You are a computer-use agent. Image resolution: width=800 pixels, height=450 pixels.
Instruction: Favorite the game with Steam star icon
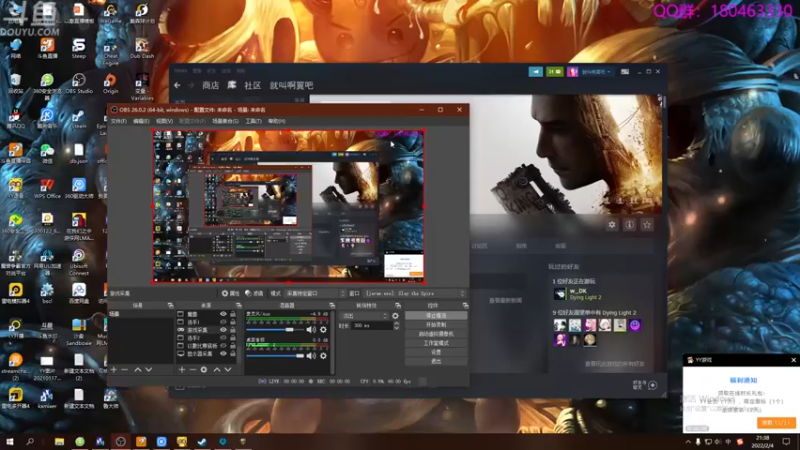pos(647,224)
